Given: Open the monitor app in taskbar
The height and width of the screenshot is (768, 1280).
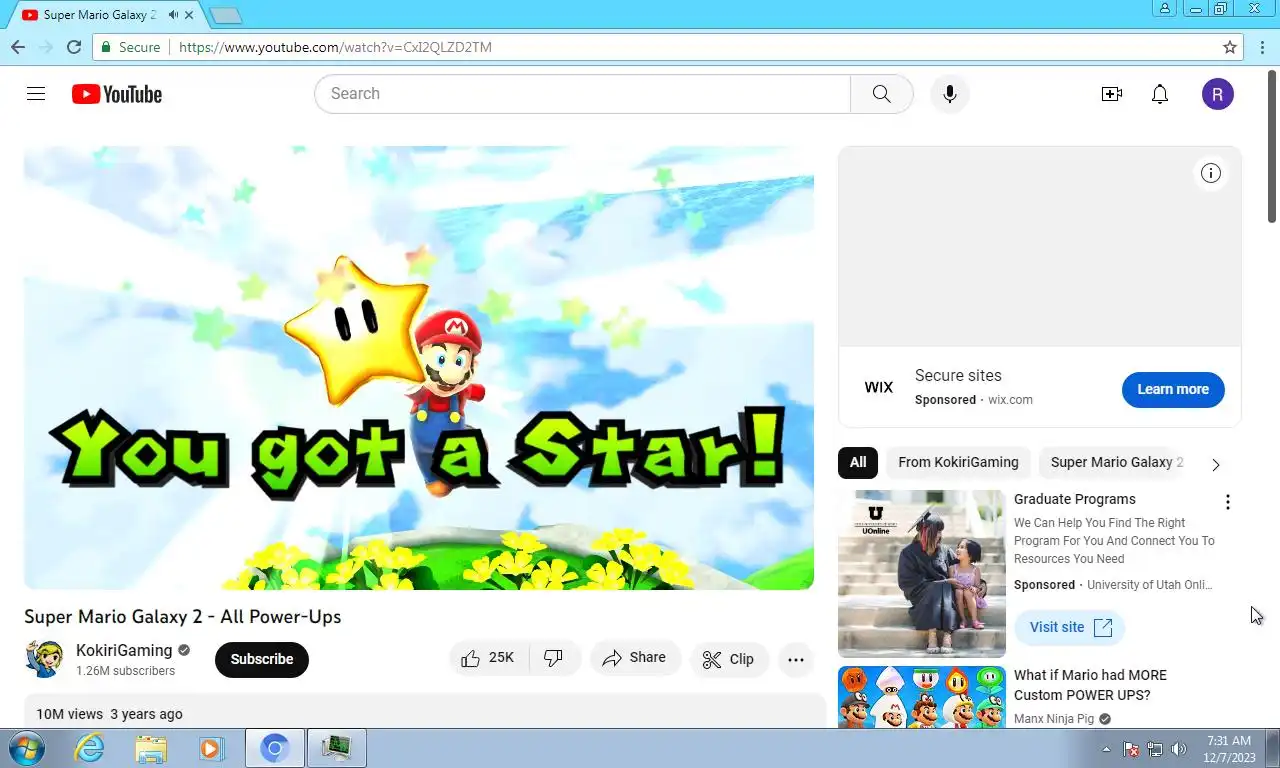Looking at the screenshot, I should [337, 748].
